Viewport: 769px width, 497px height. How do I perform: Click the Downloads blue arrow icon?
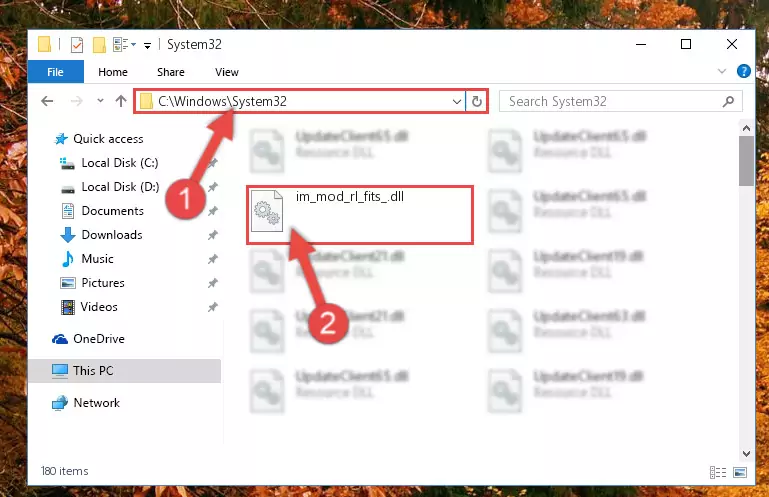click(68, 235)
